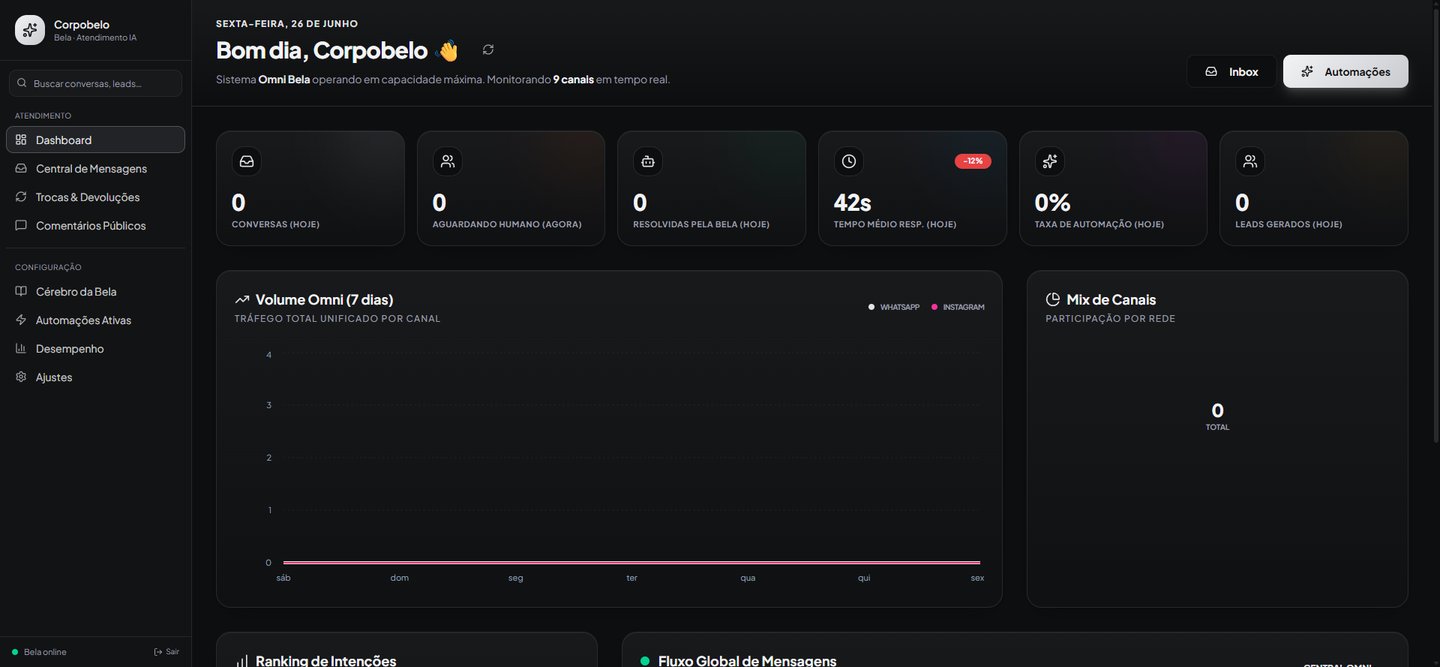Click the sparkle icon on Taxa de Automação card
This screenshot has width=1440, height=667.
1049,161
